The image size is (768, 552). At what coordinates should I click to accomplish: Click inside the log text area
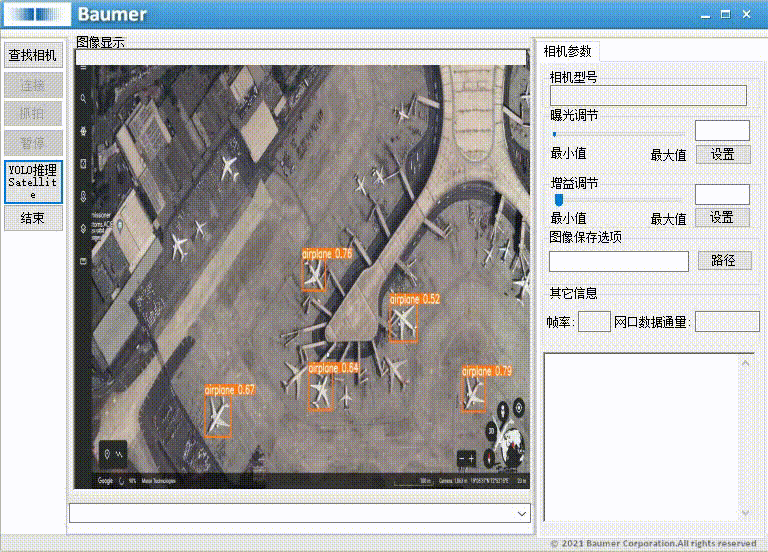pos(642,436)
